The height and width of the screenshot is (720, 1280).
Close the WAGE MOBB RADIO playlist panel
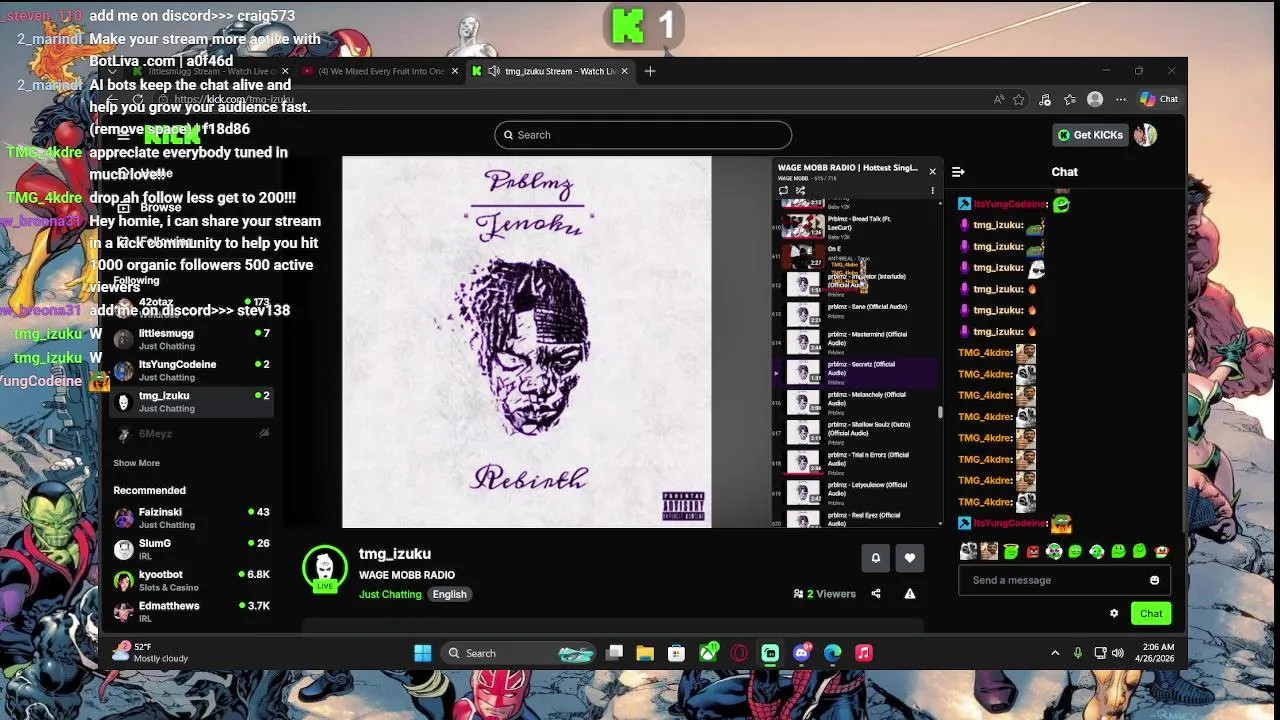pos(932,172)
